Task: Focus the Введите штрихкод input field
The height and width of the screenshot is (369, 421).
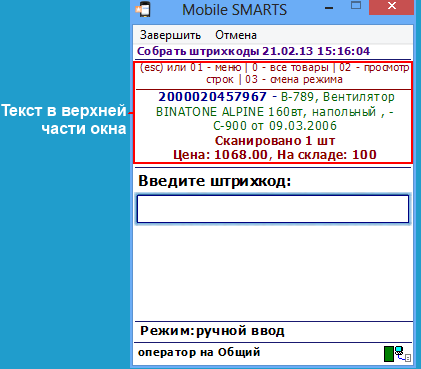Action: coord(273,209)
